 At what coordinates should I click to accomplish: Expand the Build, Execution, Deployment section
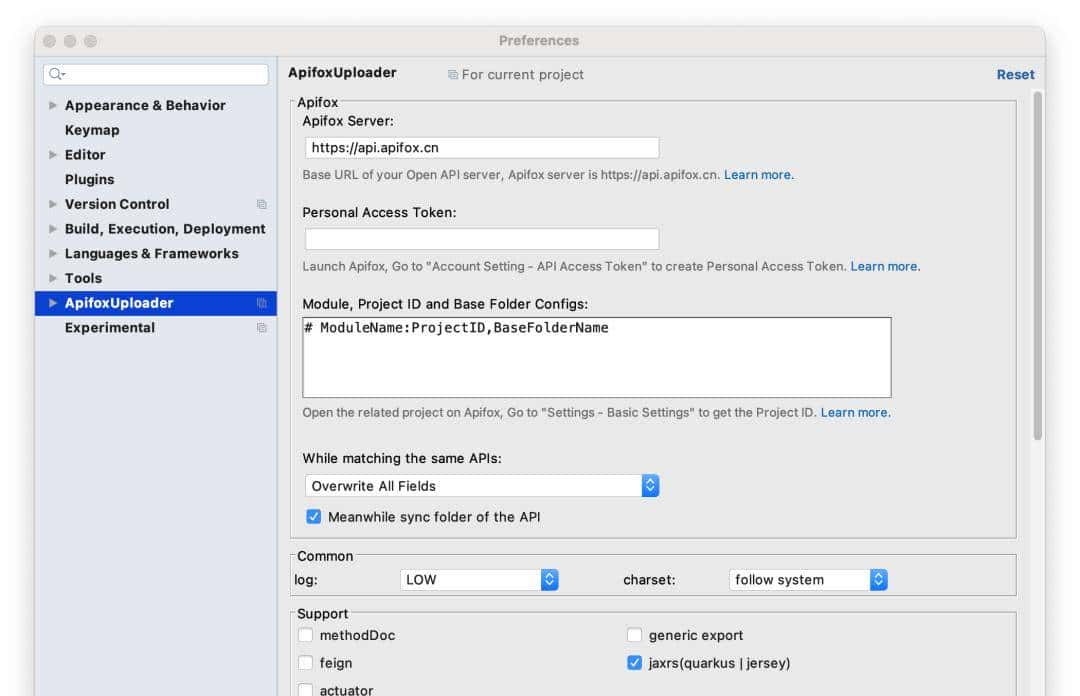point(53,229)
